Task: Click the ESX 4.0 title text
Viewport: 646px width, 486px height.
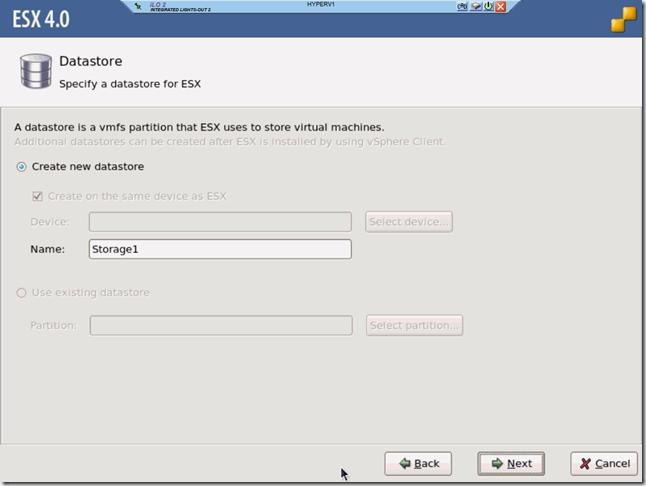Action: (41, 19)
